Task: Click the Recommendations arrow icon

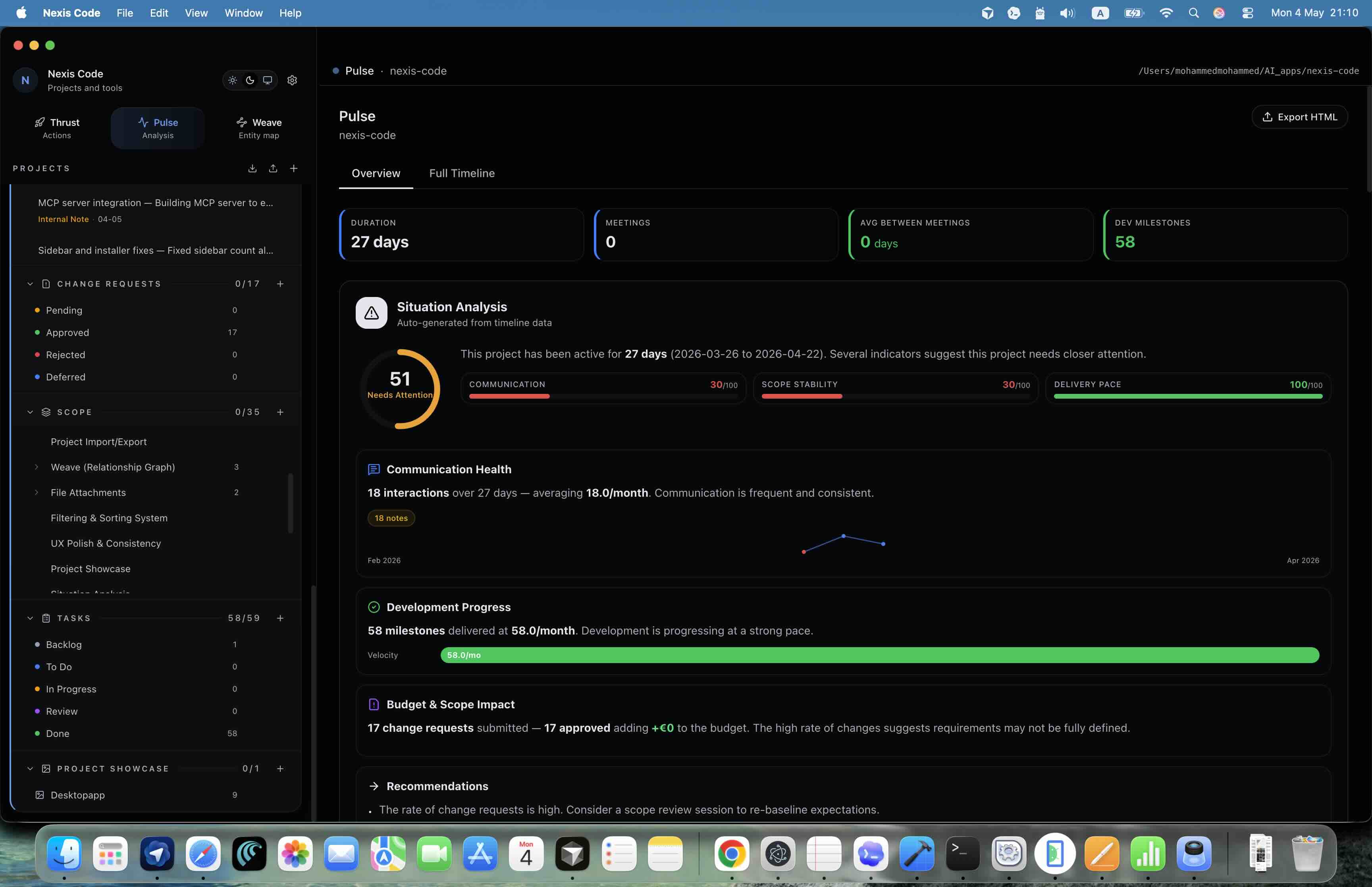Action: (x=374, y=787)
